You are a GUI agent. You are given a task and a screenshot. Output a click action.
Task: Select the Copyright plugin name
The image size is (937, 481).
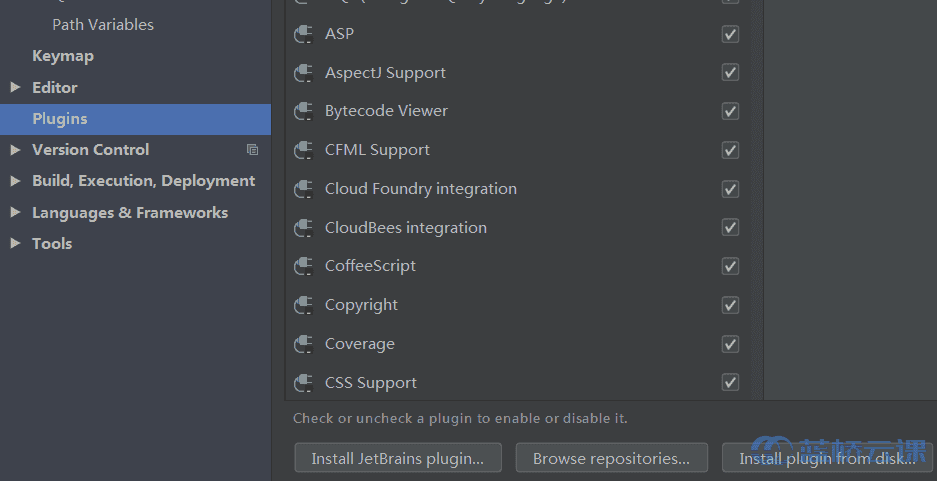(361, 305)
